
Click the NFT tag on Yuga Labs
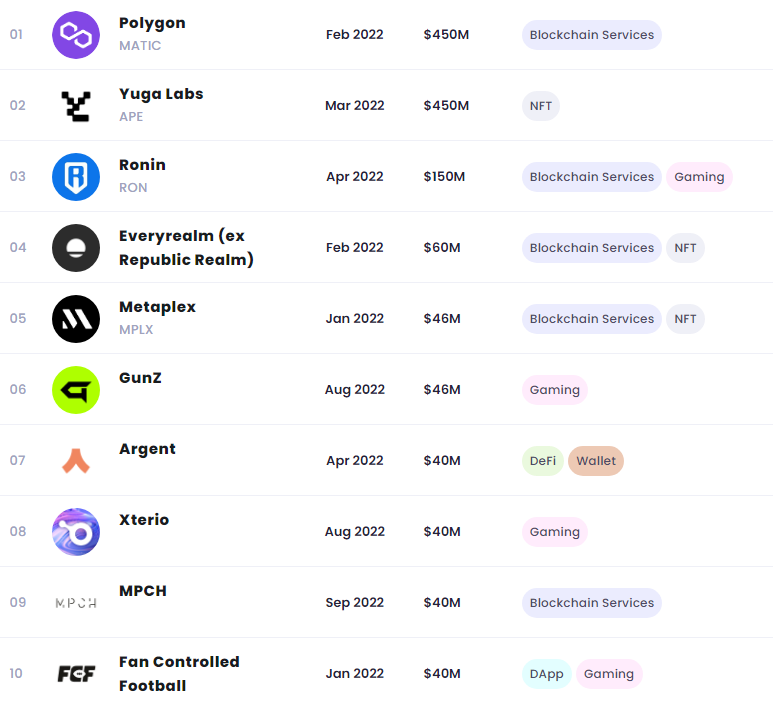541,106
